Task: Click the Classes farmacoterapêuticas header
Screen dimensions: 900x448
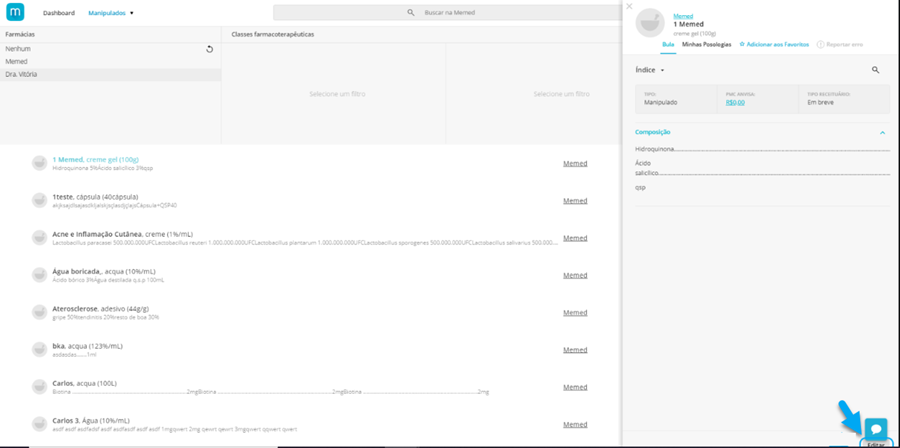Action: click(x=273, y=34)
